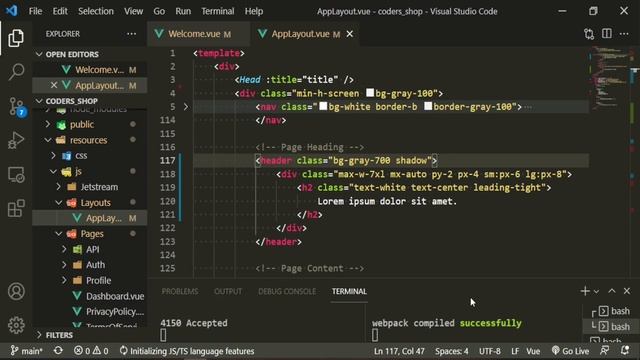
Task: Open Source Control view with badge 7
Action: click(x=17, y=106)
